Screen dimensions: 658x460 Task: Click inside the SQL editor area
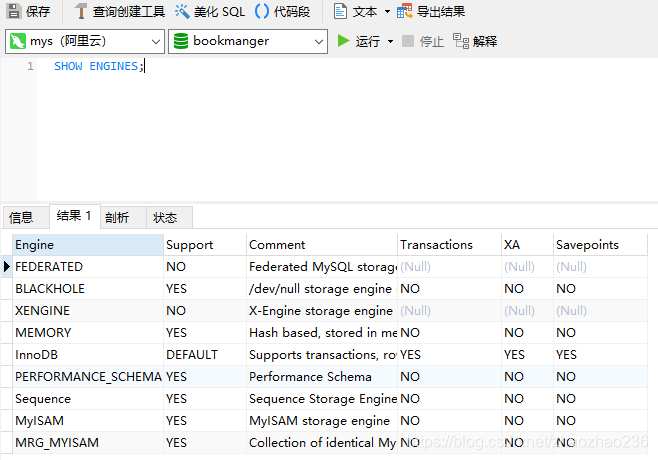[x=347, y=130]
